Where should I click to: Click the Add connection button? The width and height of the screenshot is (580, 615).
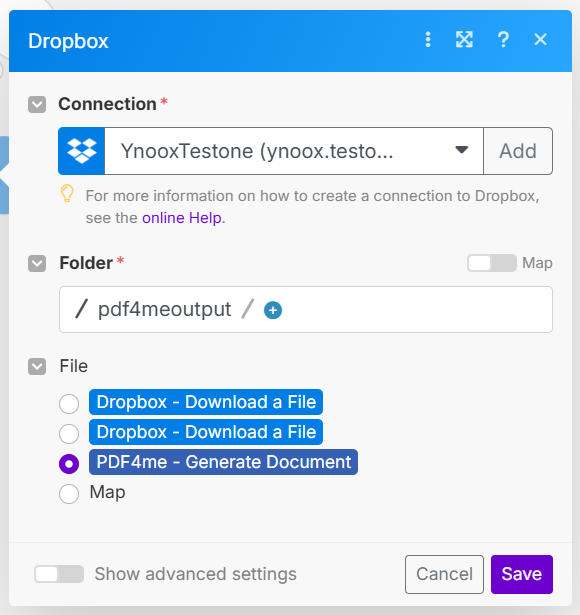point(518,151)
